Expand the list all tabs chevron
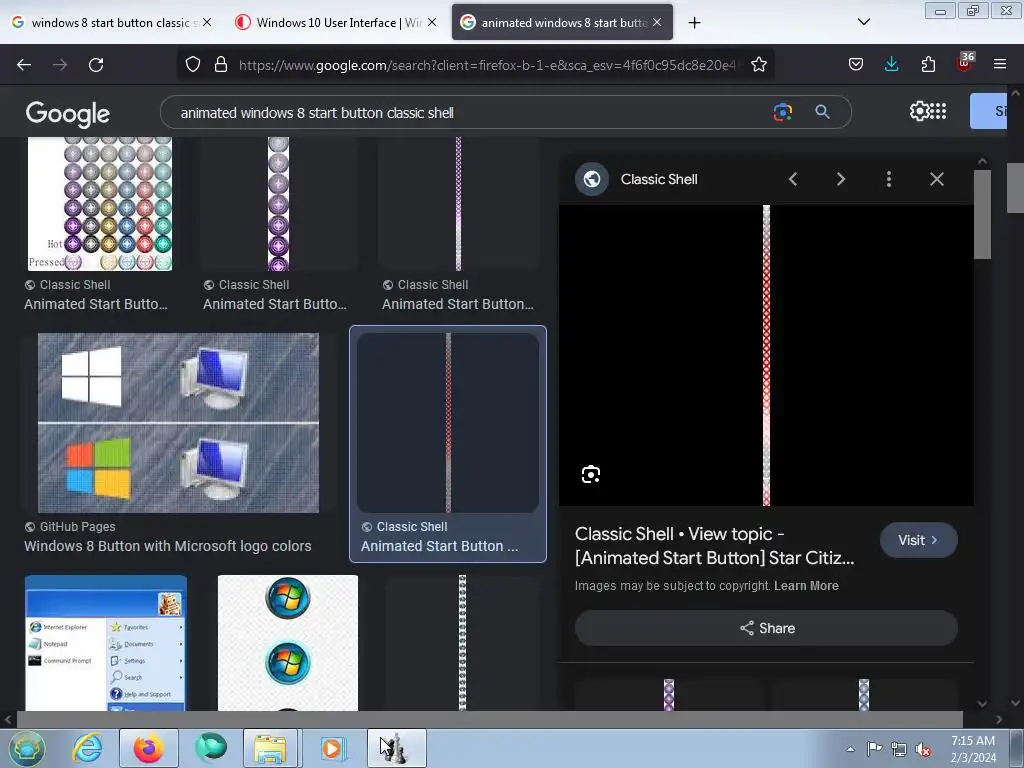The width and height of the screenshot is (1024, 768). coord(863,22)
